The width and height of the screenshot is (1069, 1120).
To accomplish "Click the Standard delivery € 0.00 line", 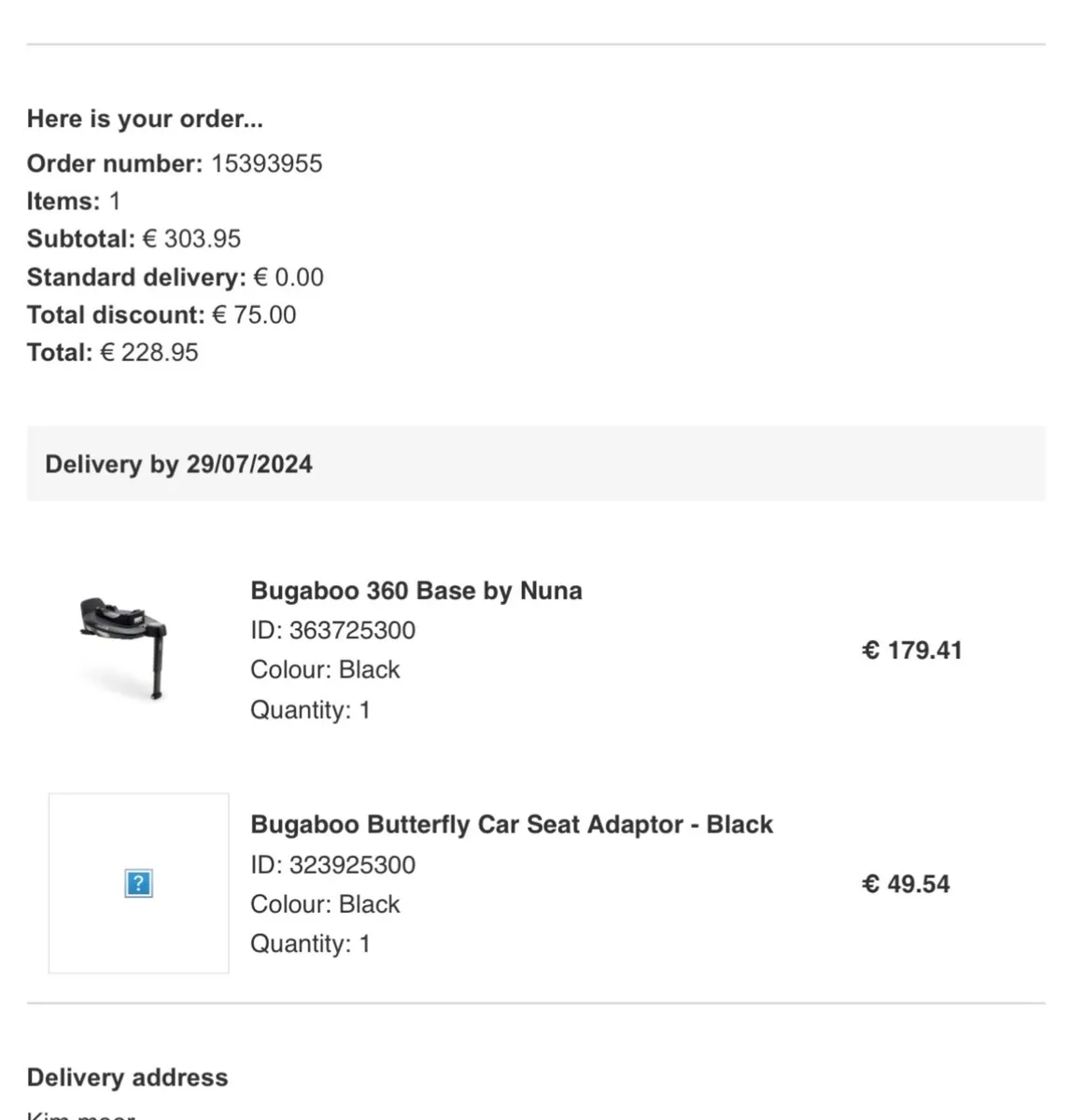I will (176, 277).
